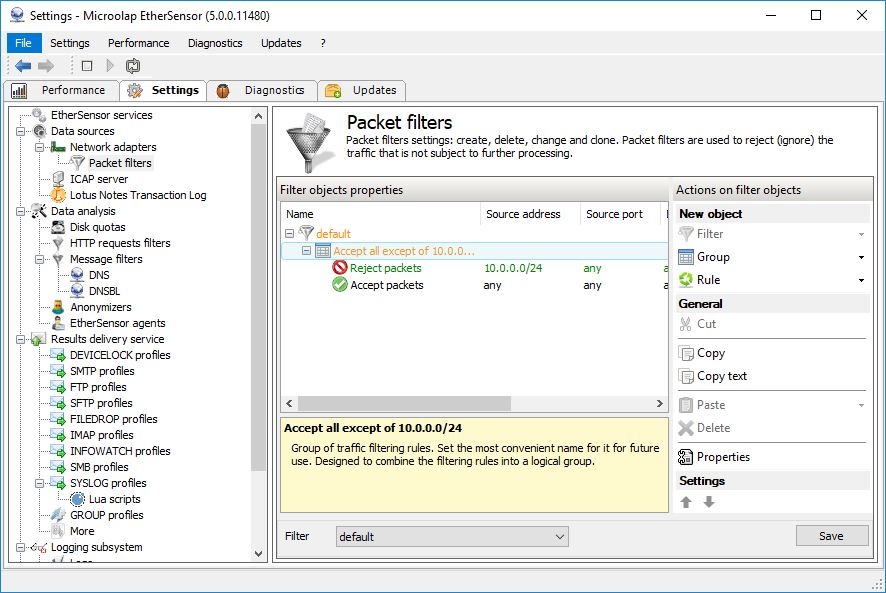Click the Save button
The width and height of the screenshot is (886, 593).
832,536
